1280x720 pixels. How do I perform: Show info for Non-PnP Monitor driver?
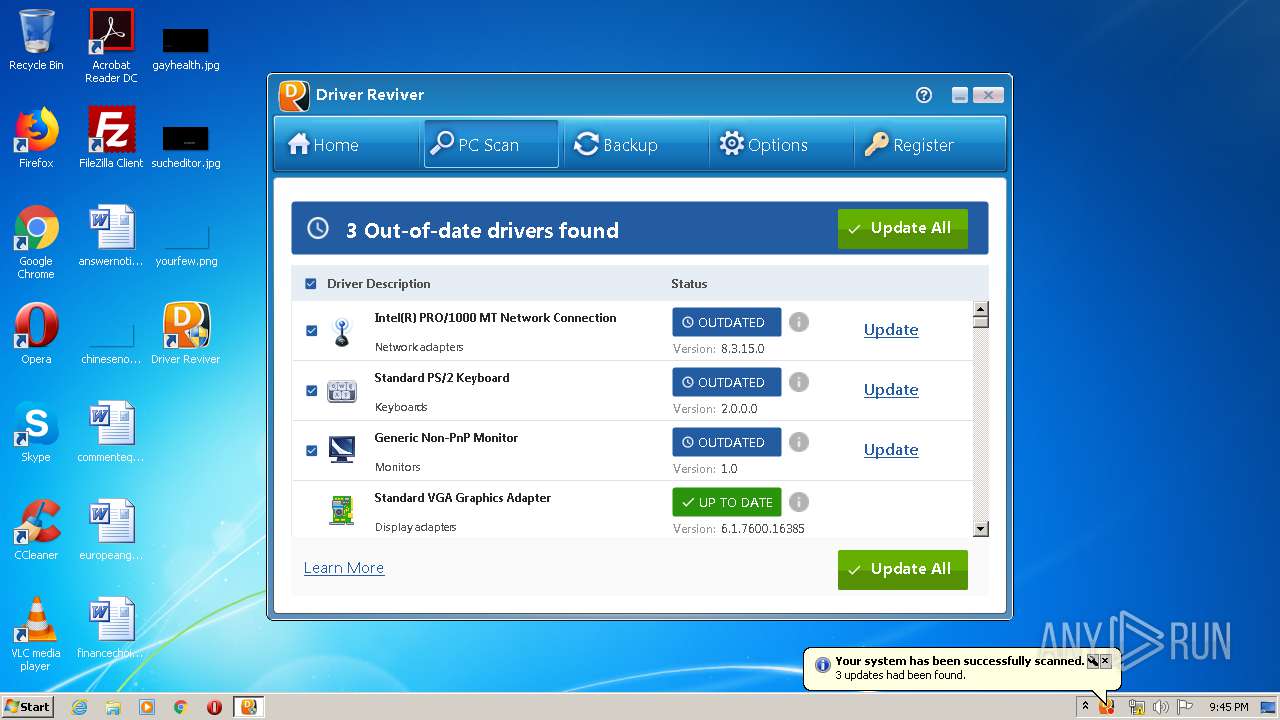tap(798, 442)
